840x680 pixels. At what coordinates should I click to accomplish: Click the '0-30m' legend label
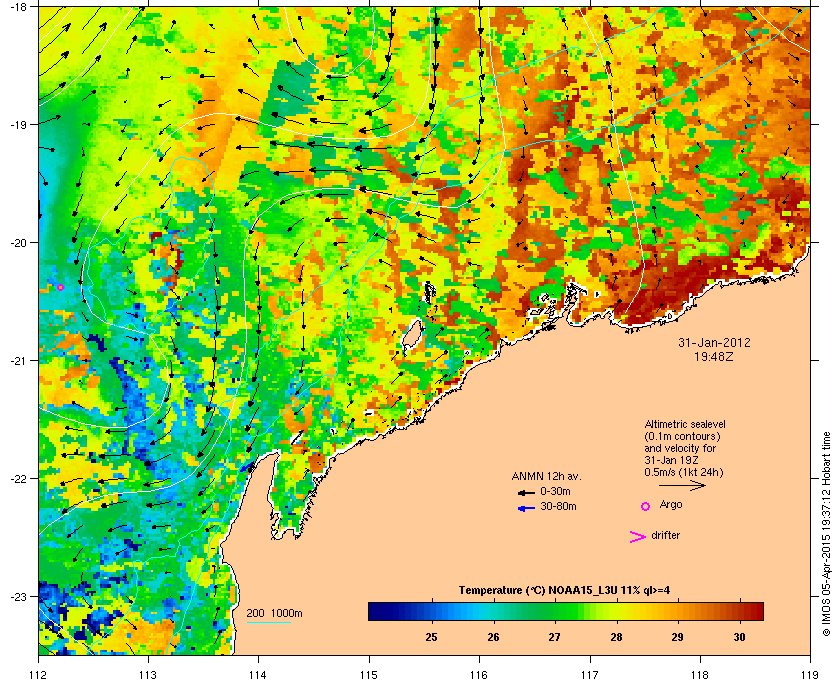coord(555,491)
